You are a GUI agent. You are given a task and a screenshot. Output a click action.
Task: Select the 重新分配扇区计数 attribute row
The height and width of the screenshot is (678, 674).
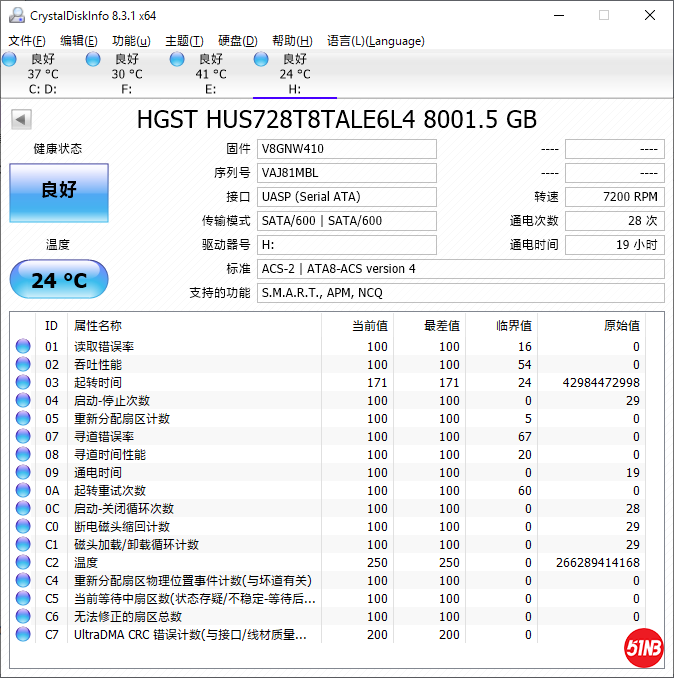[122, 419]
